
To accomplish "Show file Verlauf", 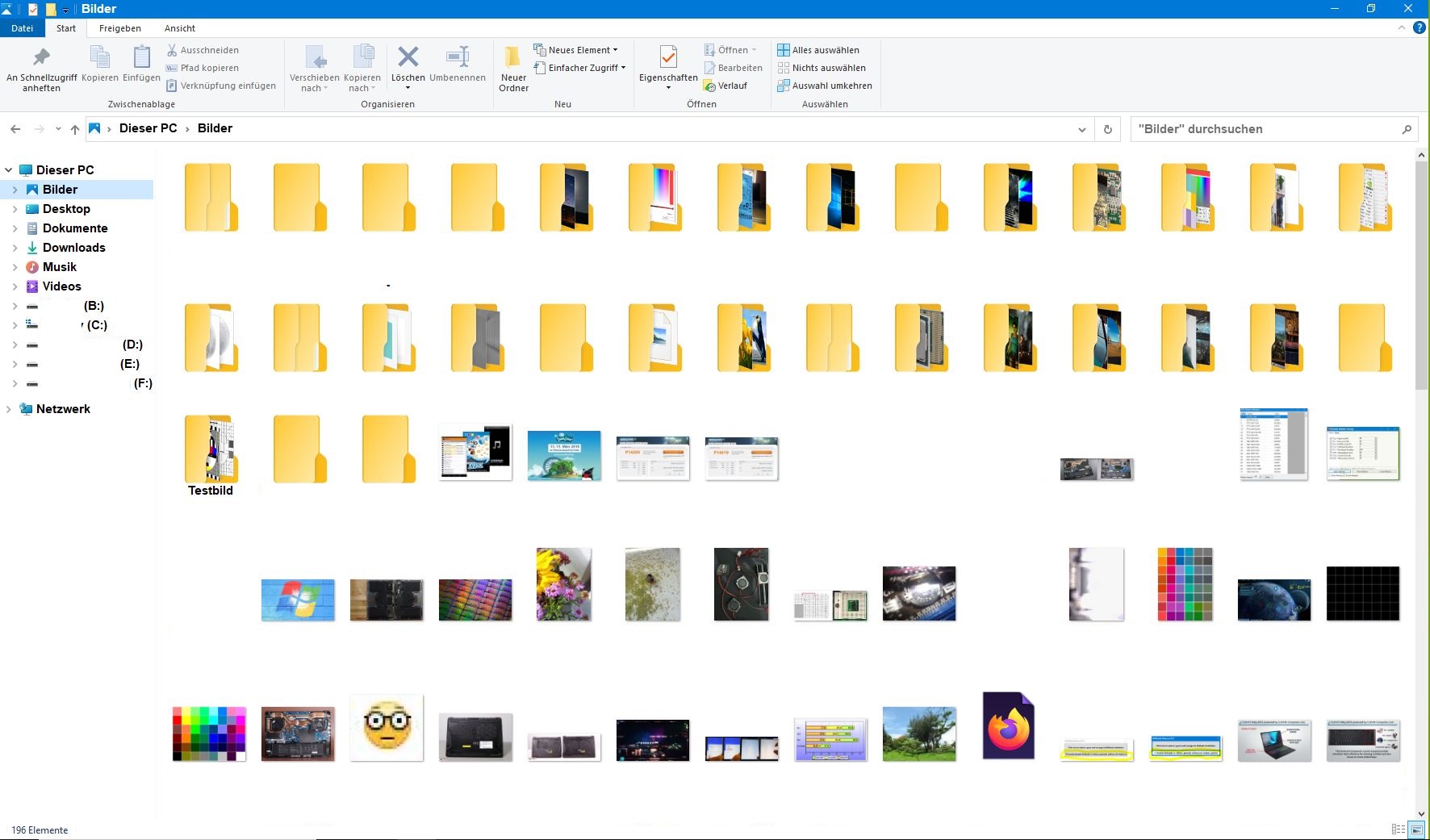I will [x=725, y=86].
